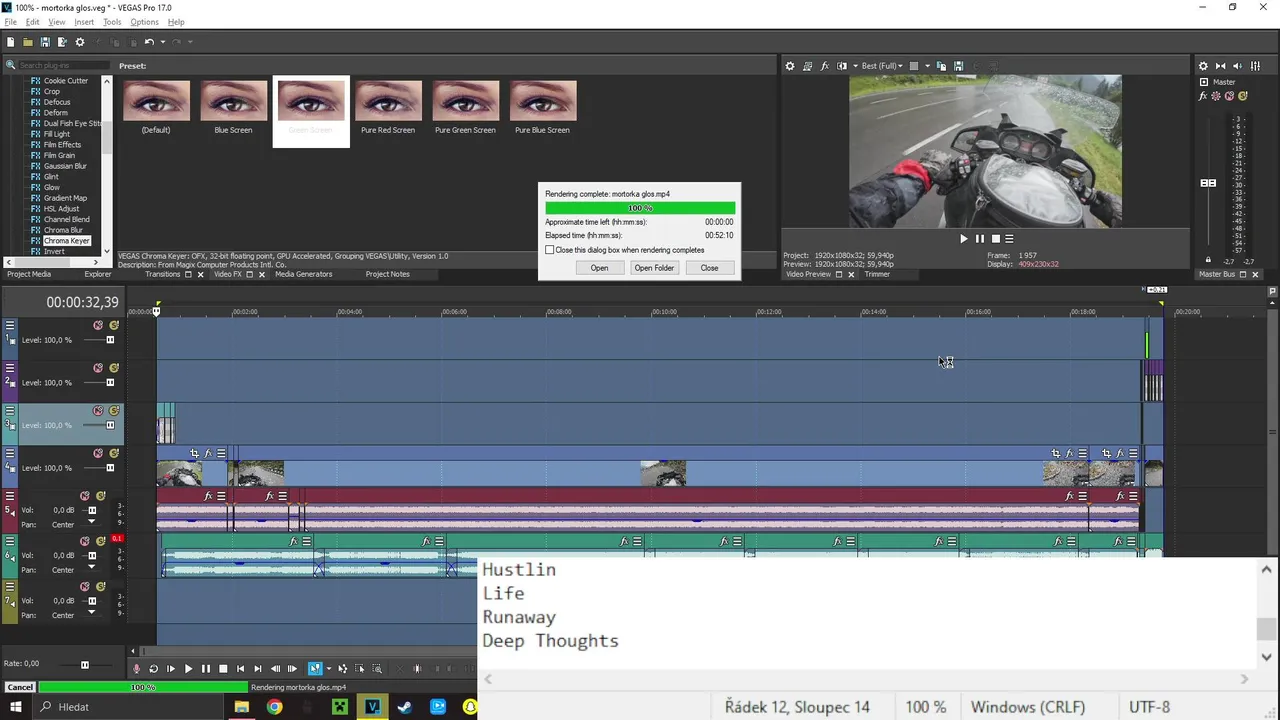Solo video track 2 with its solo icon
The height and width of the screenshot is (720, 1280).
pyautogui.click(x=114, y=368)
